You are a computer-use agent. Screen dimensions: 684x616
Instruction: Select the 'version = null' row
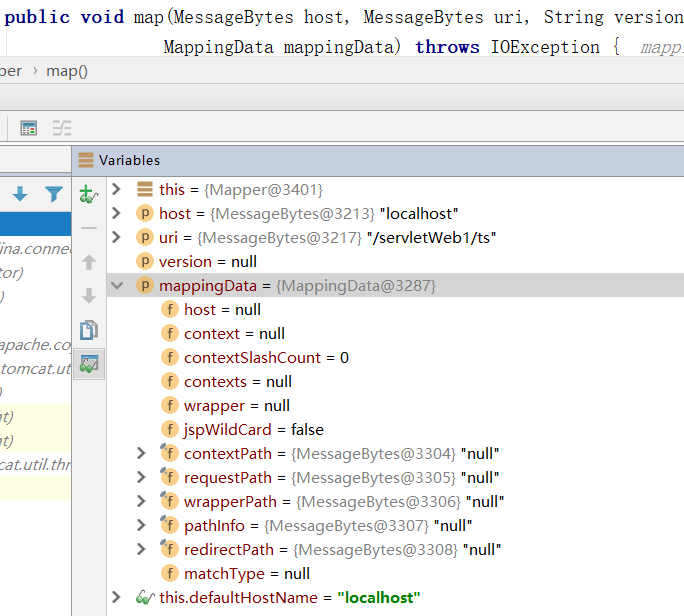(x=395, y=262)
